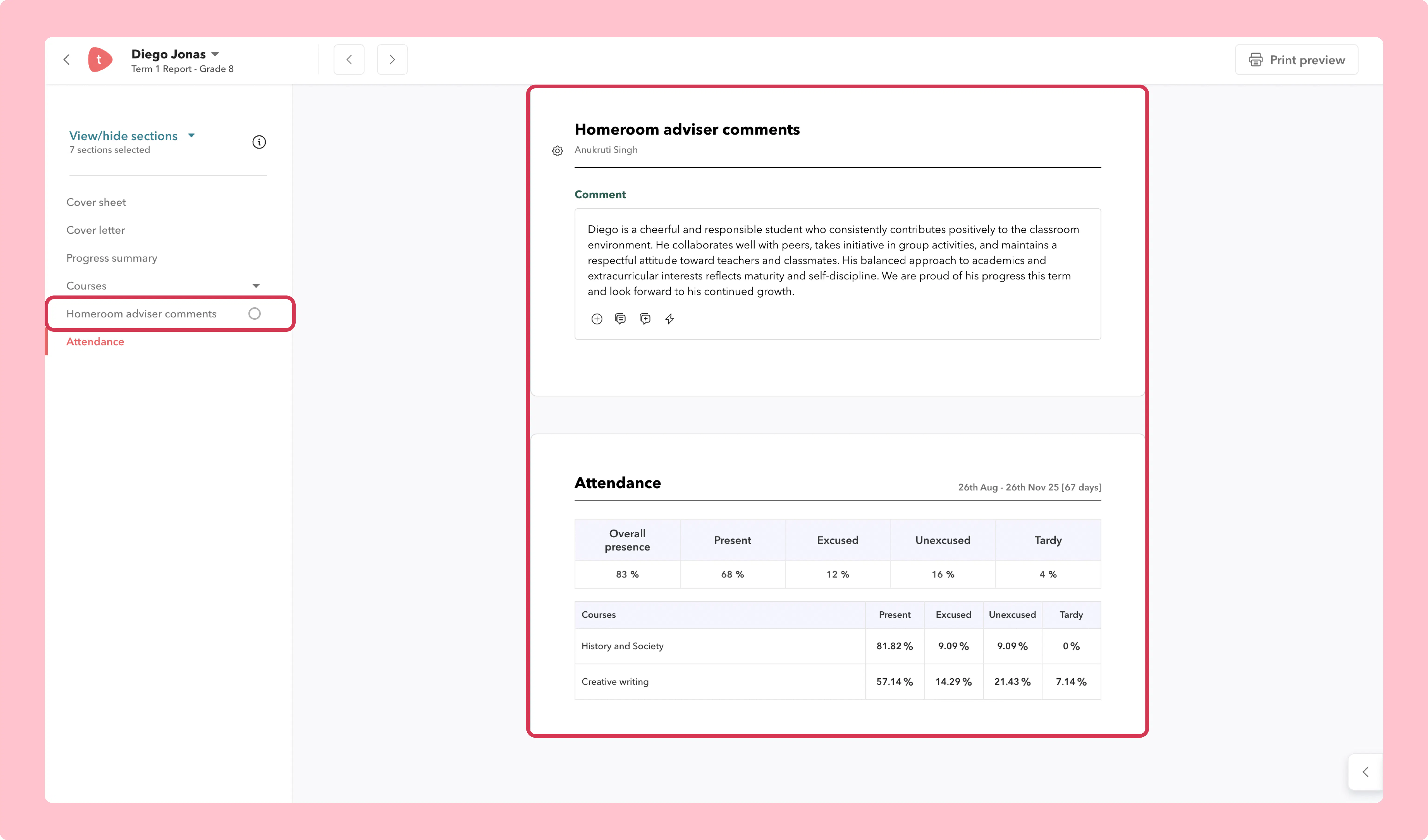Click the 'Overall presence' column header

click(627, 540)
